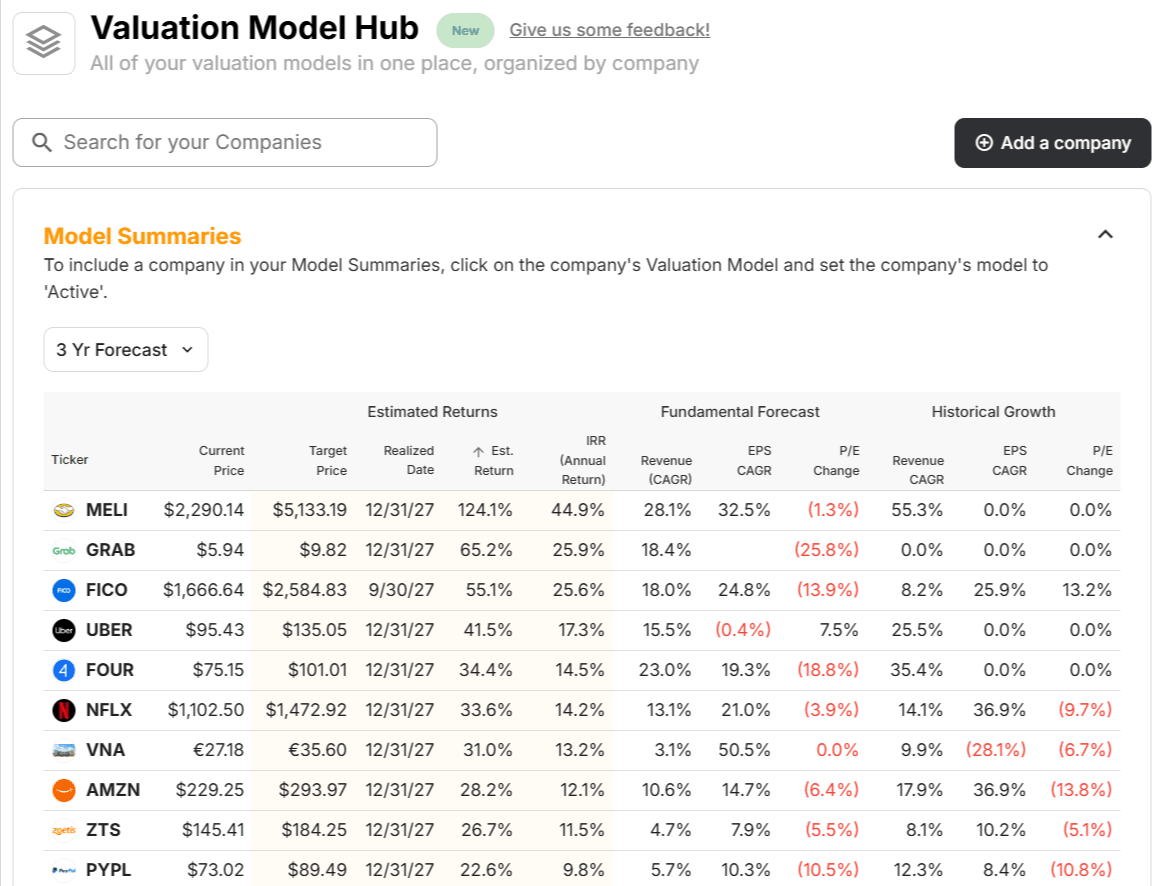
Task: Click the Fundamental Forecast group header
Action: tap(740, 411)
